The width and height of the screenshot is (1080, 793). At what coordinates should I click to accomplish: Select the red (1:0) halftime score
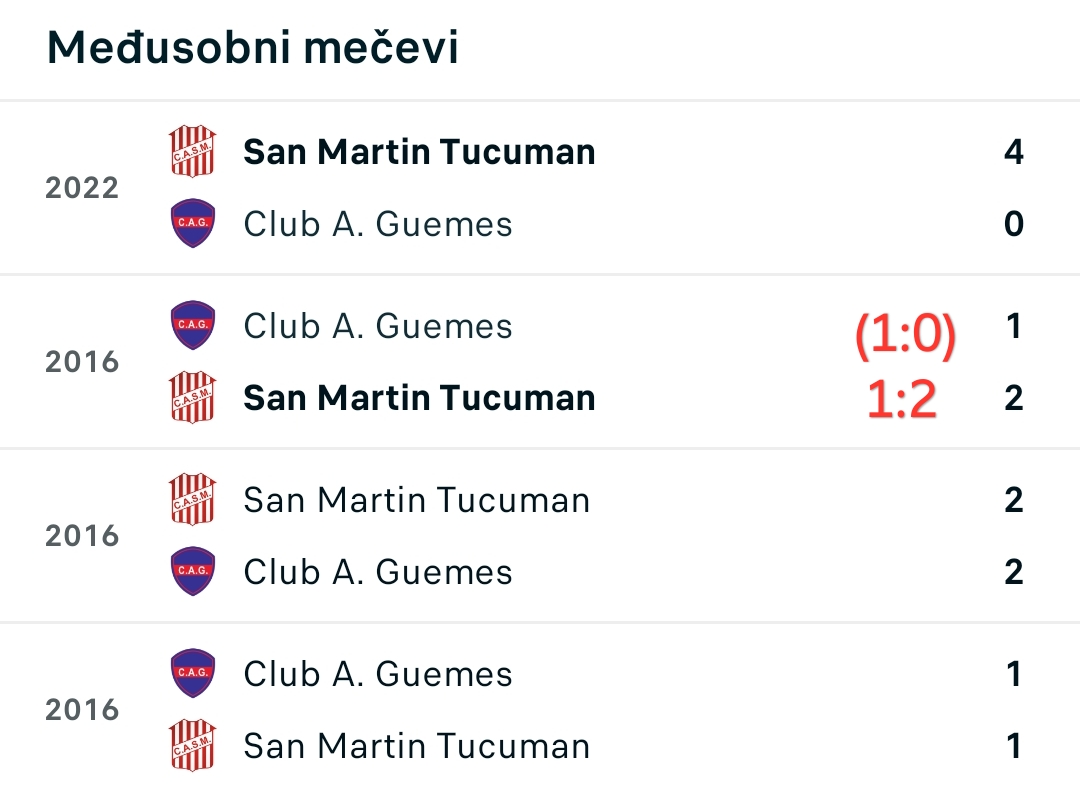coord(905,335)
